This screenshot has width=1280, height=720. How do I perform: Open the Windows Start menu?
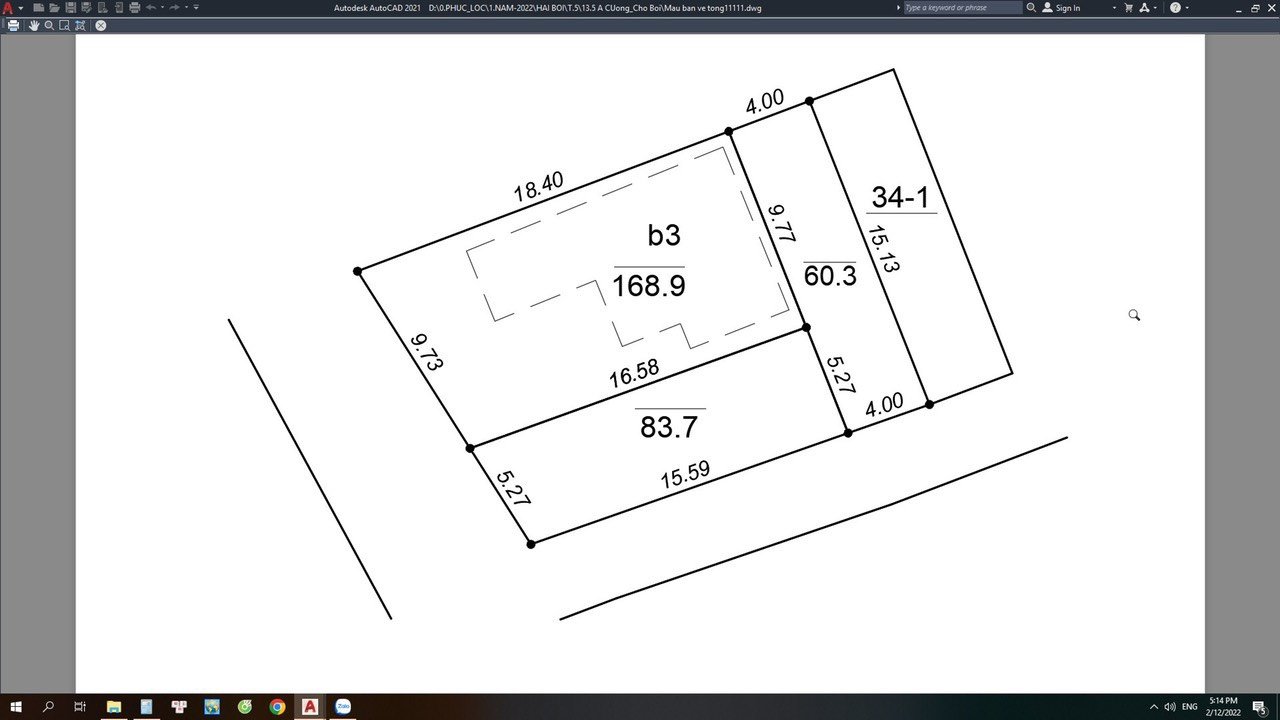point(16,707)
